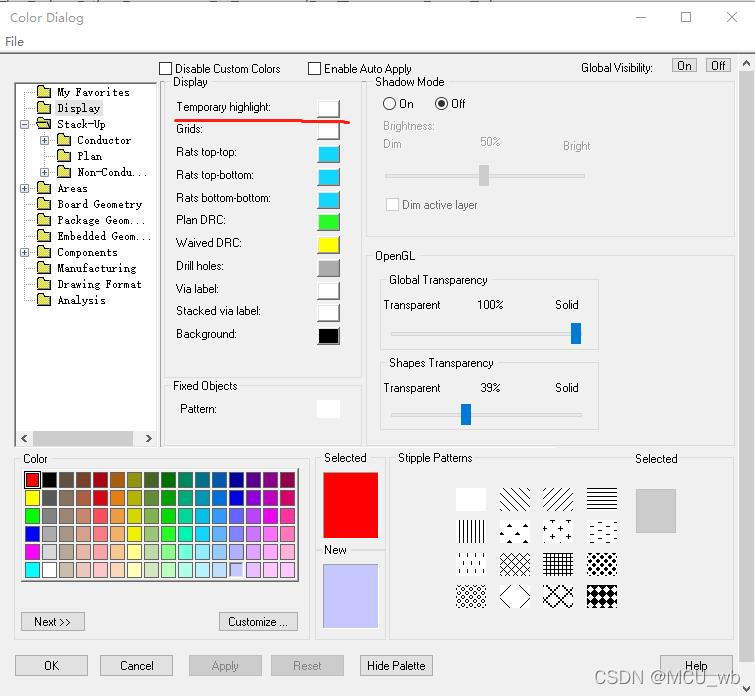Open the File menu
Screen dimensions: 755x696
[x=14, y=42]
